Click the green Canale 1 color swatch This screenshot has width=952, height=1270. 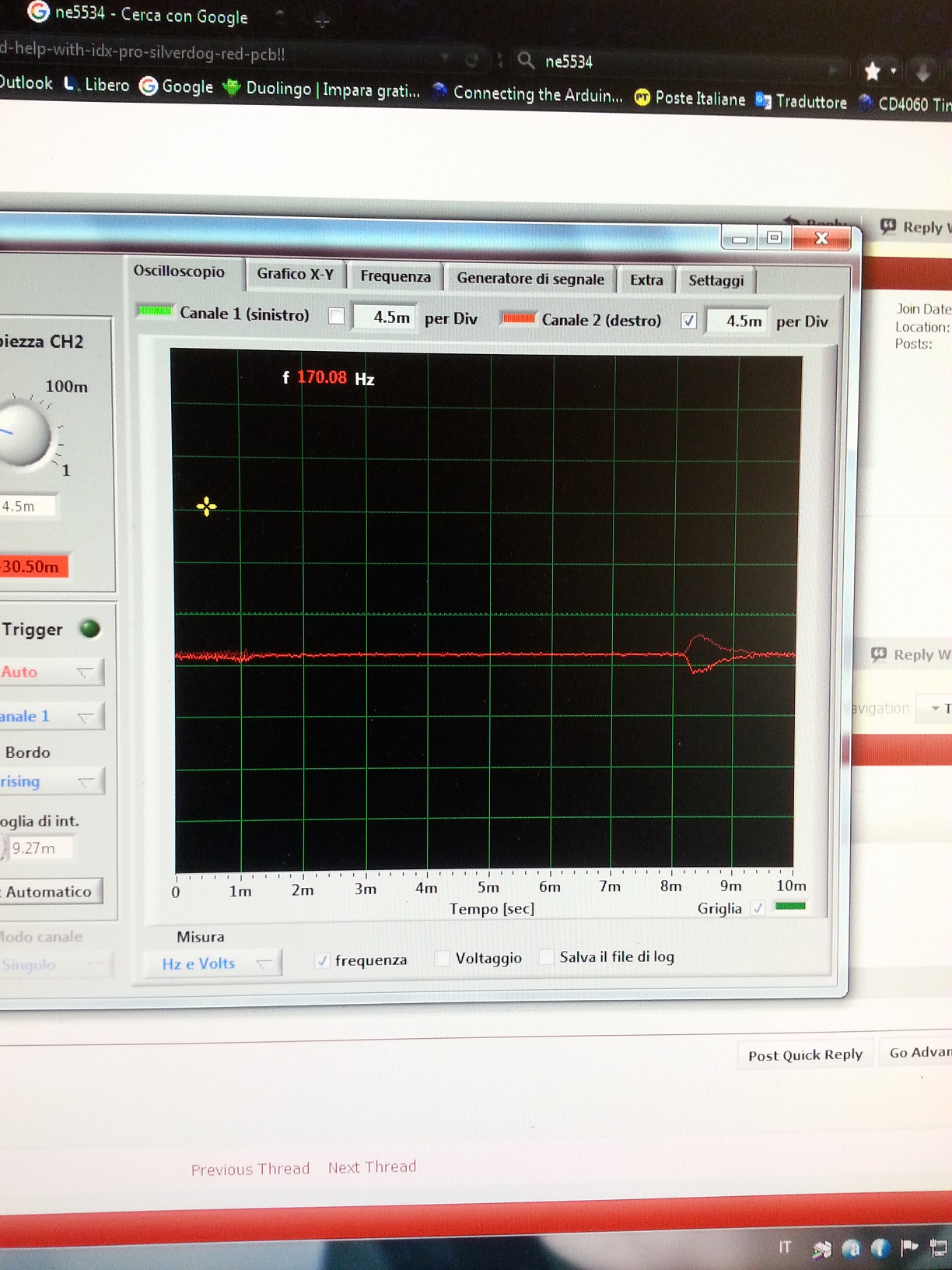click(x=154, y=311)
